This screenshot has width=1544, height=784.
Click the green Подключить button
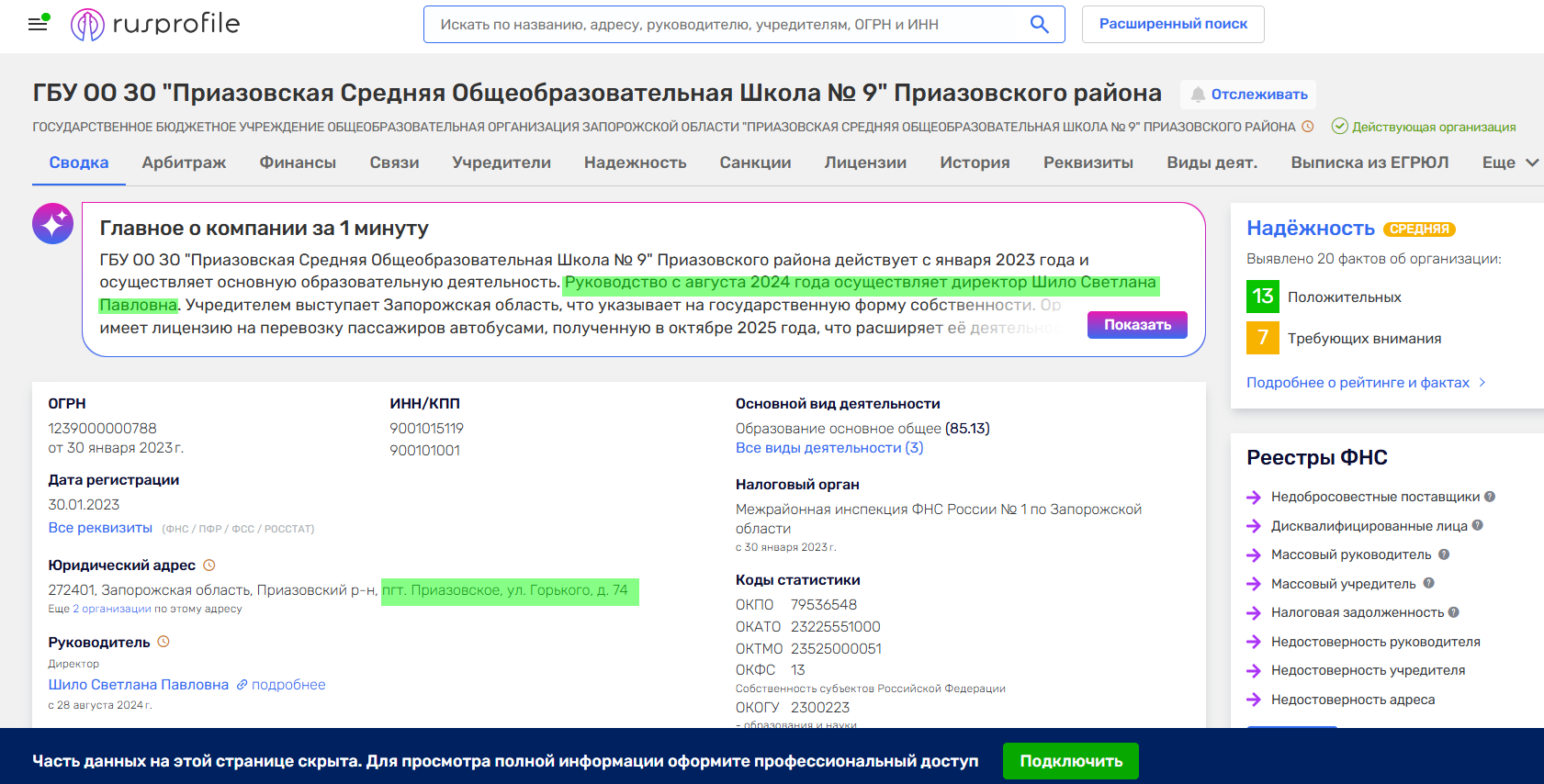click(x=1071, y=761)
